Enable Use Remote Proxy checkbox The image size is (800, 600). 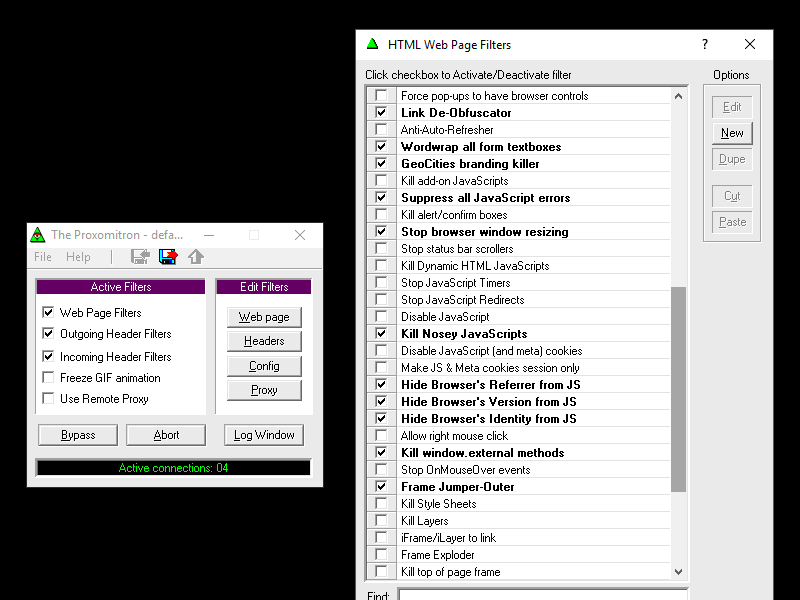(48, 398)
